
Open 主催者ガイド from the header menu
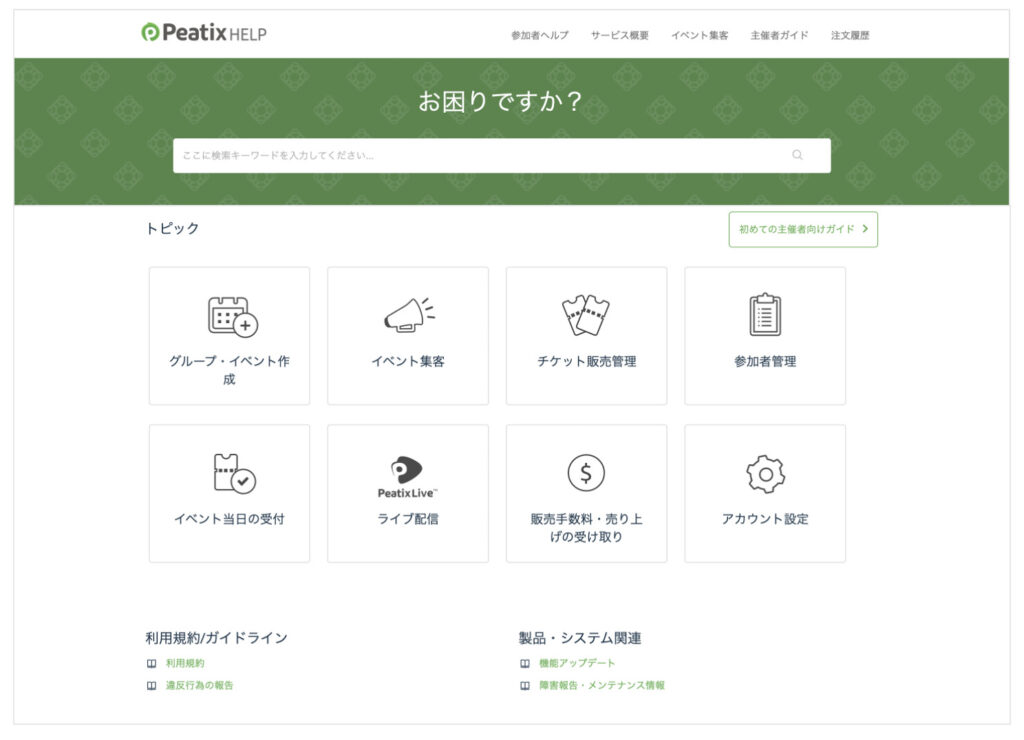779,35
